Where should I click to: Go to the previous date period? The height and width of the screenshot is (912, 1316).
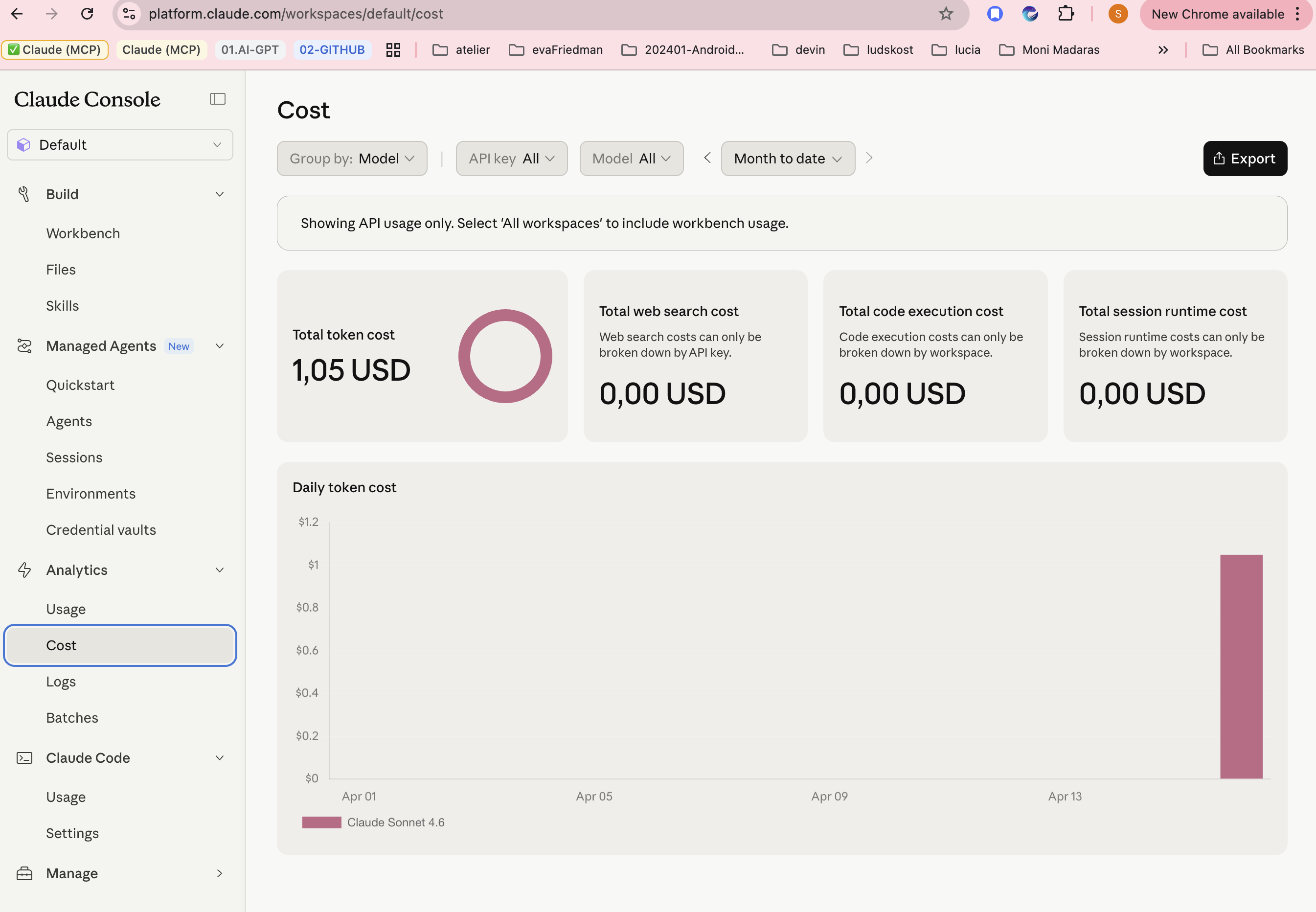tap(707, 159)
